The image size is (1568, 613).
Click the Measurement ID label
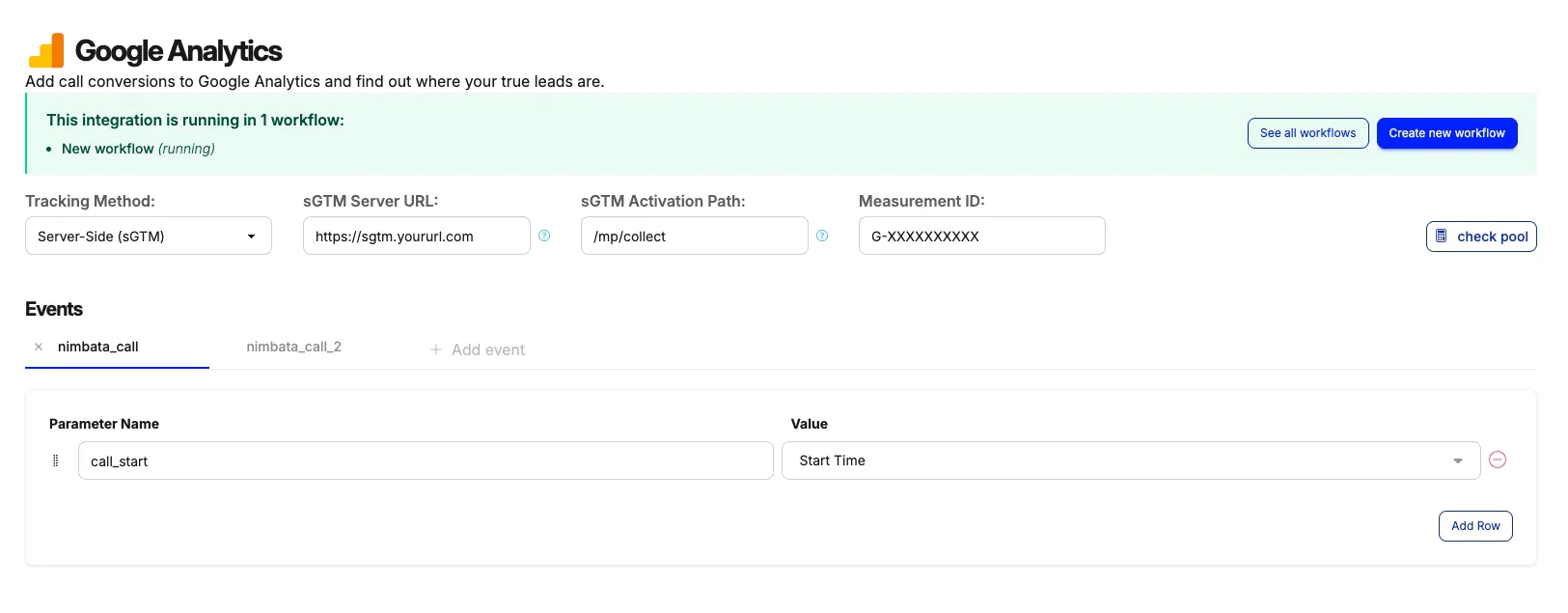[x=922, y=201]
